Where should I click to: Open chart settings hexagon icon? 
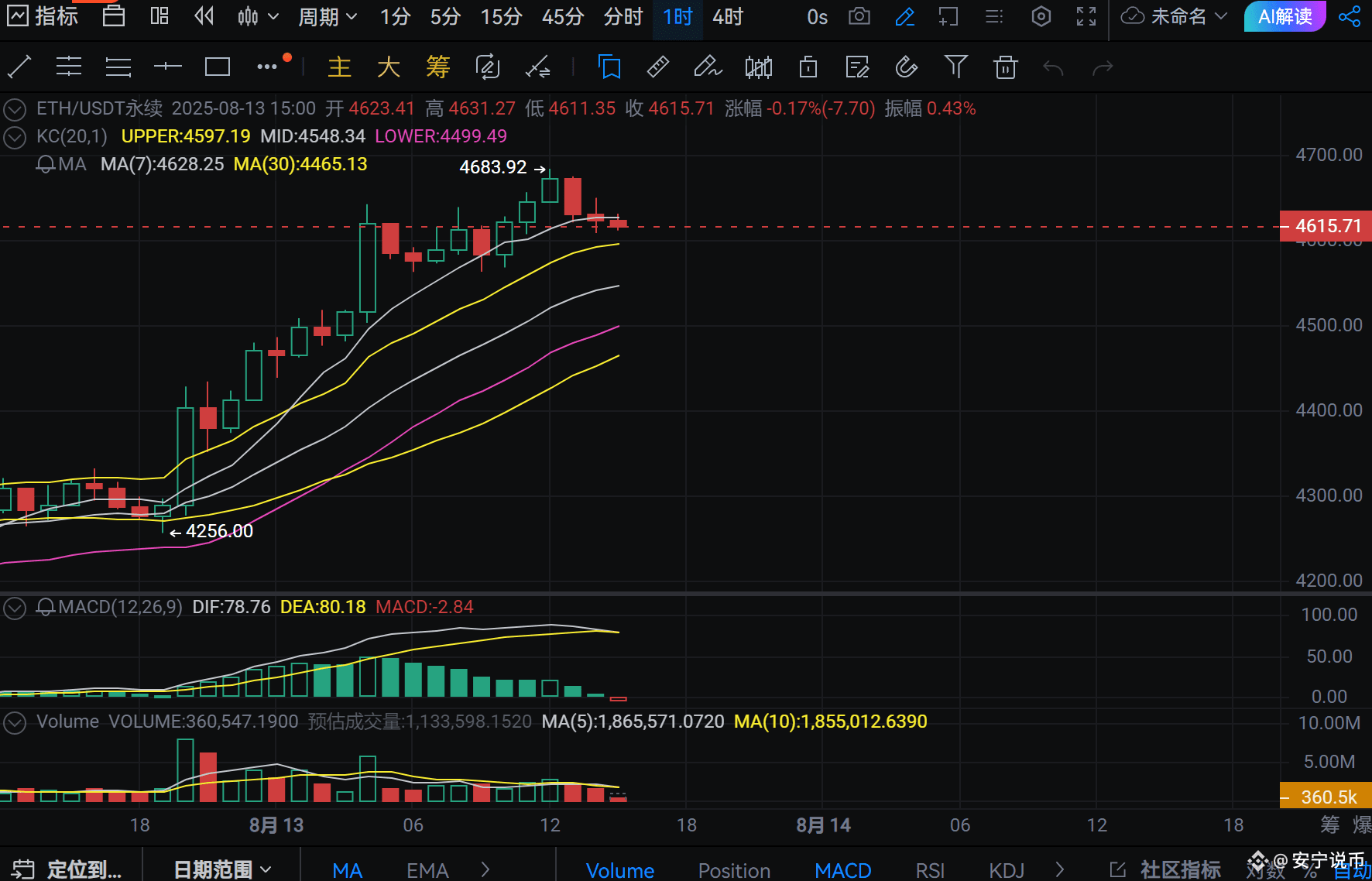[x=1041, y=16]
